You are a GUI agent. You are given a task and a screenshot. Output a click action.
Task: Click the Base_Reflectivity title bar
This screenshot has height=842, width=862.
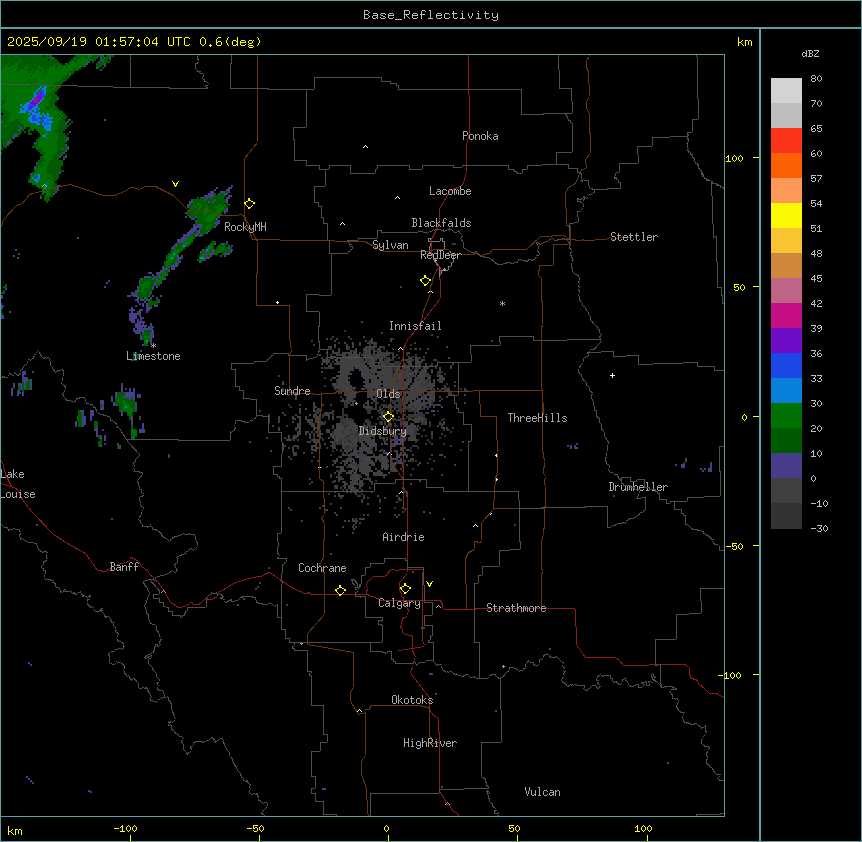point(430,15)
